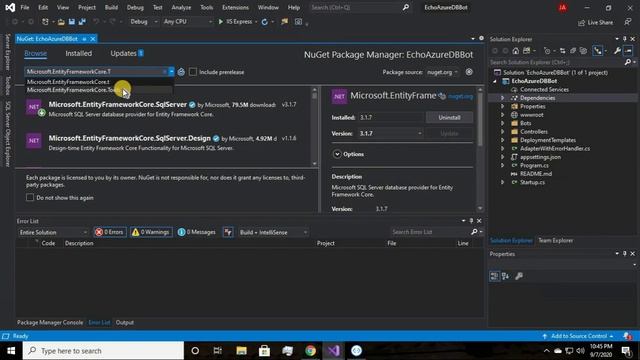640x360 pixels.
Task: Click the Property Pages wrench icon
Action: (519, 276)
